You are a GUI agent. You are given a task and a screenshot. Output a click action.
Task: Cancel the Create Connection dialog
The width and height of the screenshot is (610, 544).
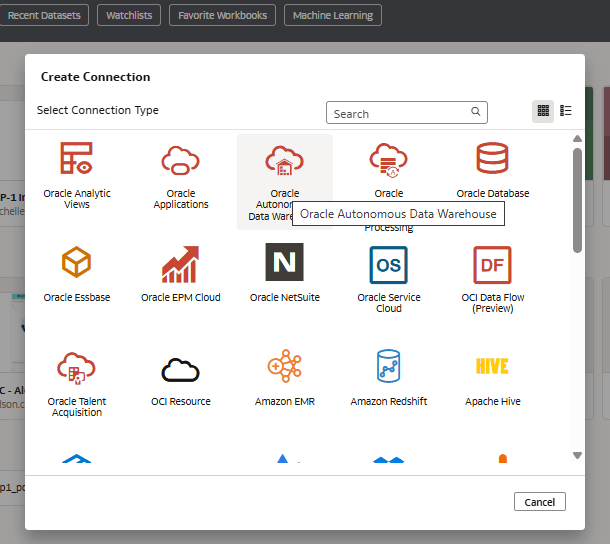pos(540,502)
